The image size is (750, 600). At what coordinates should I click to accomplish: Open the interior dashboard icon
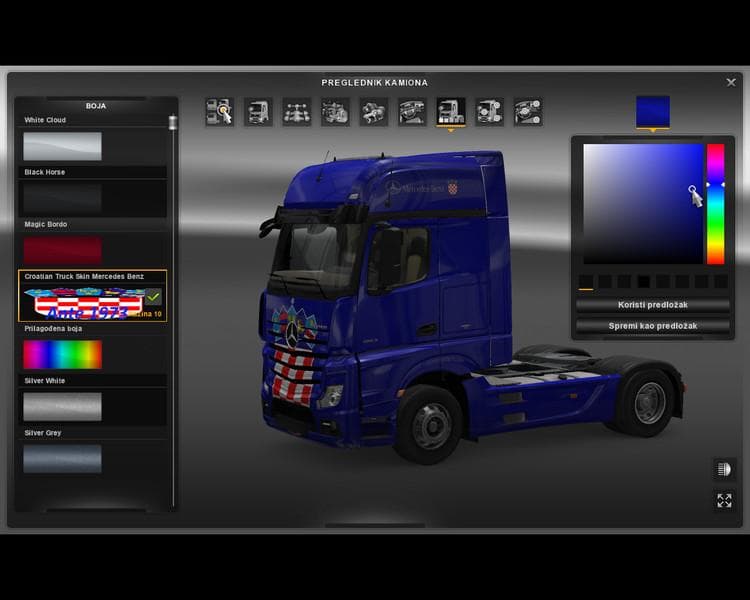412,111
